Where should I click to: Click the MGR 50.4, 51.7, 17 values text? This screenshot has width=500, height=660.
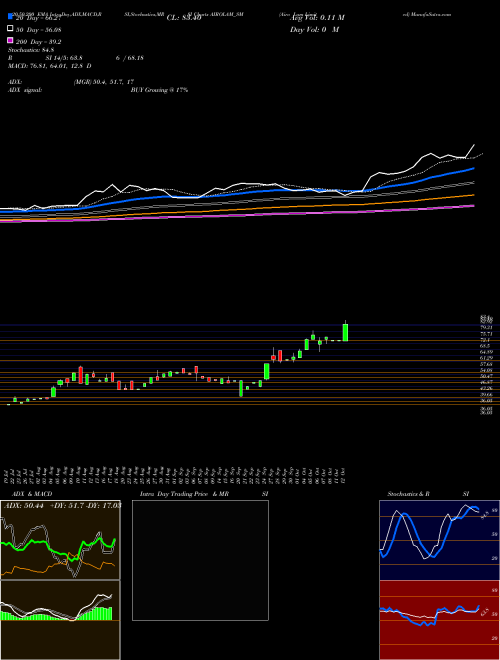(104, 82)
